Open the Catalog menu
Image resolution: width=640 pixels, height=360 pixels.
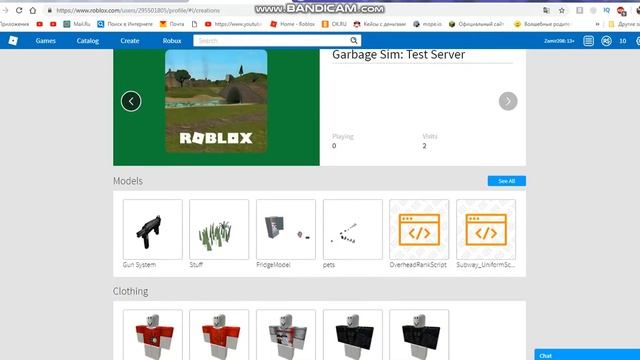(88, 41)
